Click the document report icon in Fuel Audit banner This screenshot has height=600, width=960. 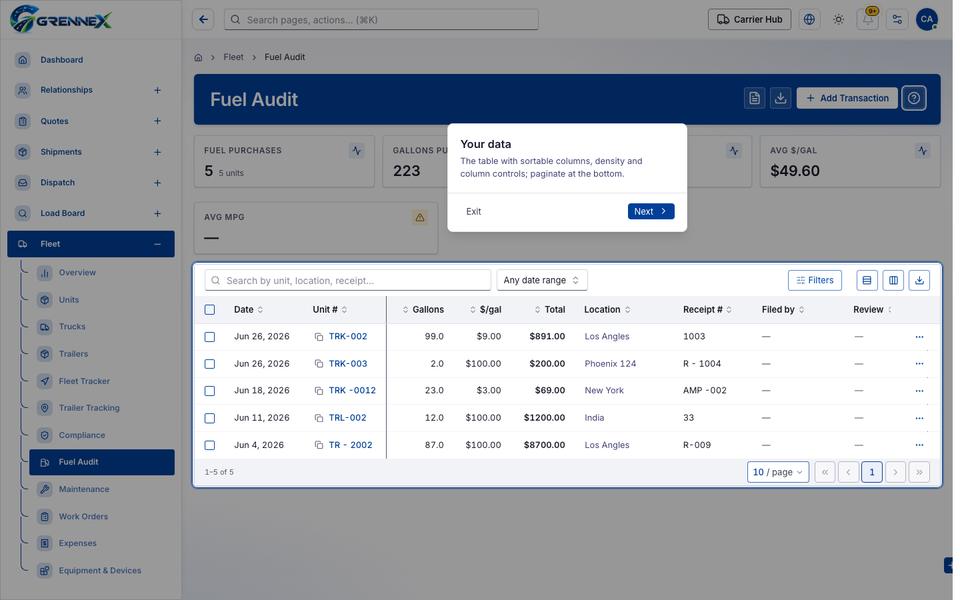coord(754,98)
